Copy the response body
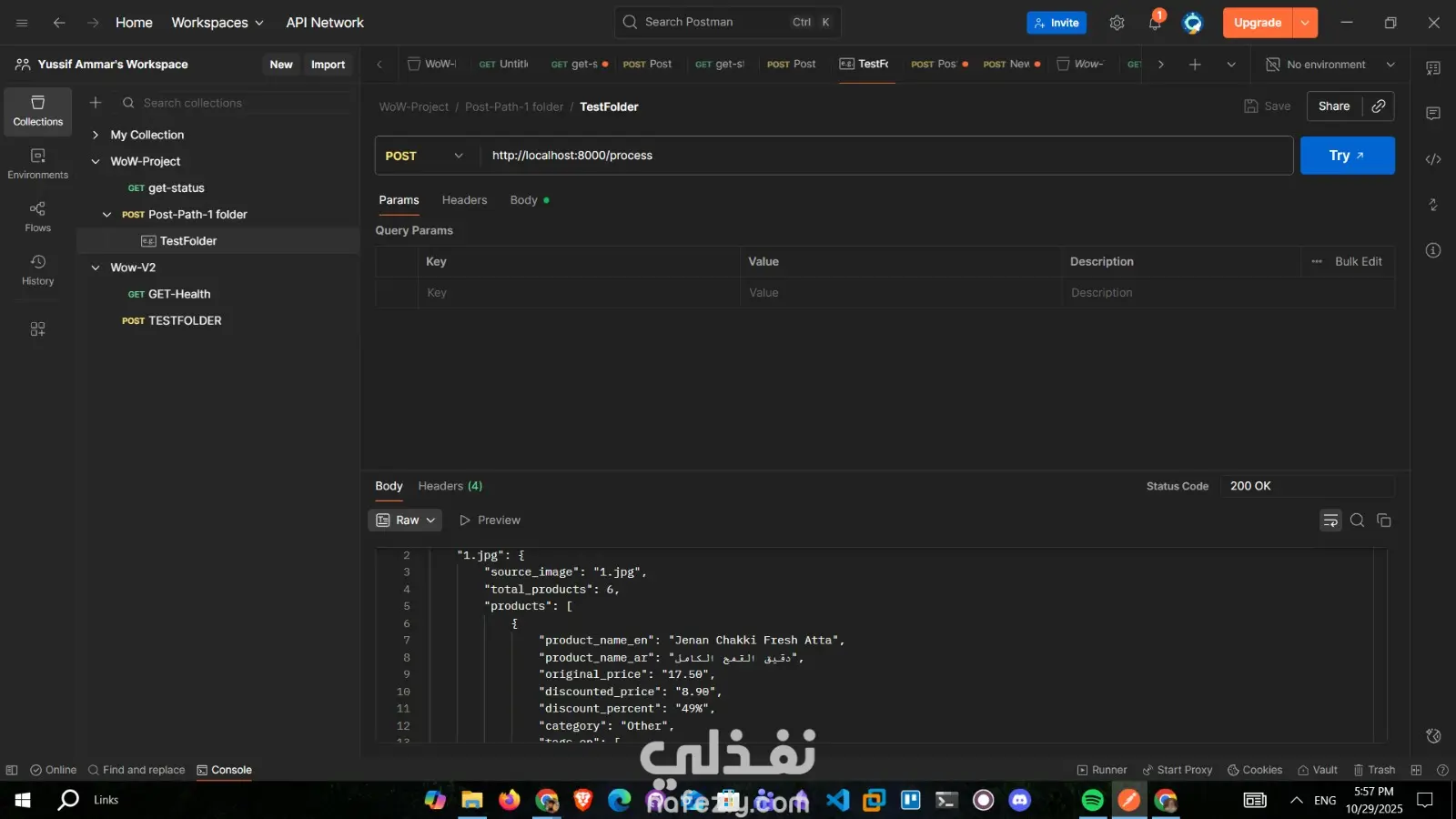The height and width of the screenshot is (819, 1456). click(1384, 521)
